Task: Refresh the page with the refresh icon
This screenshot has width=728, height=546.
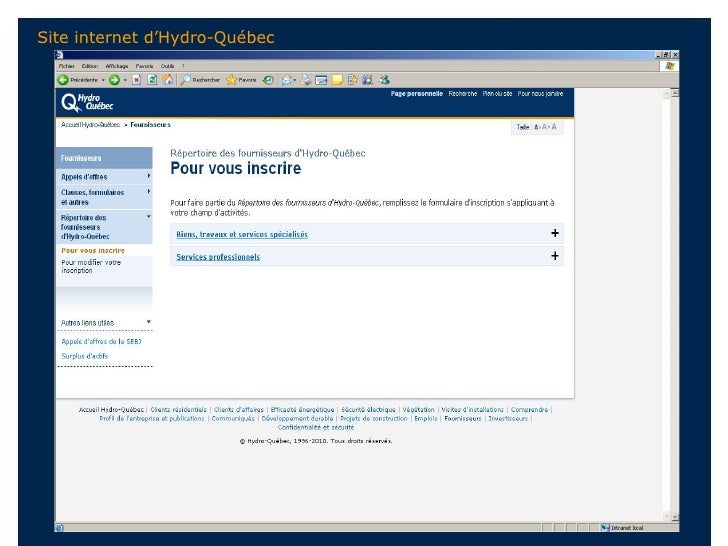Action: click(x=152, y=80)
